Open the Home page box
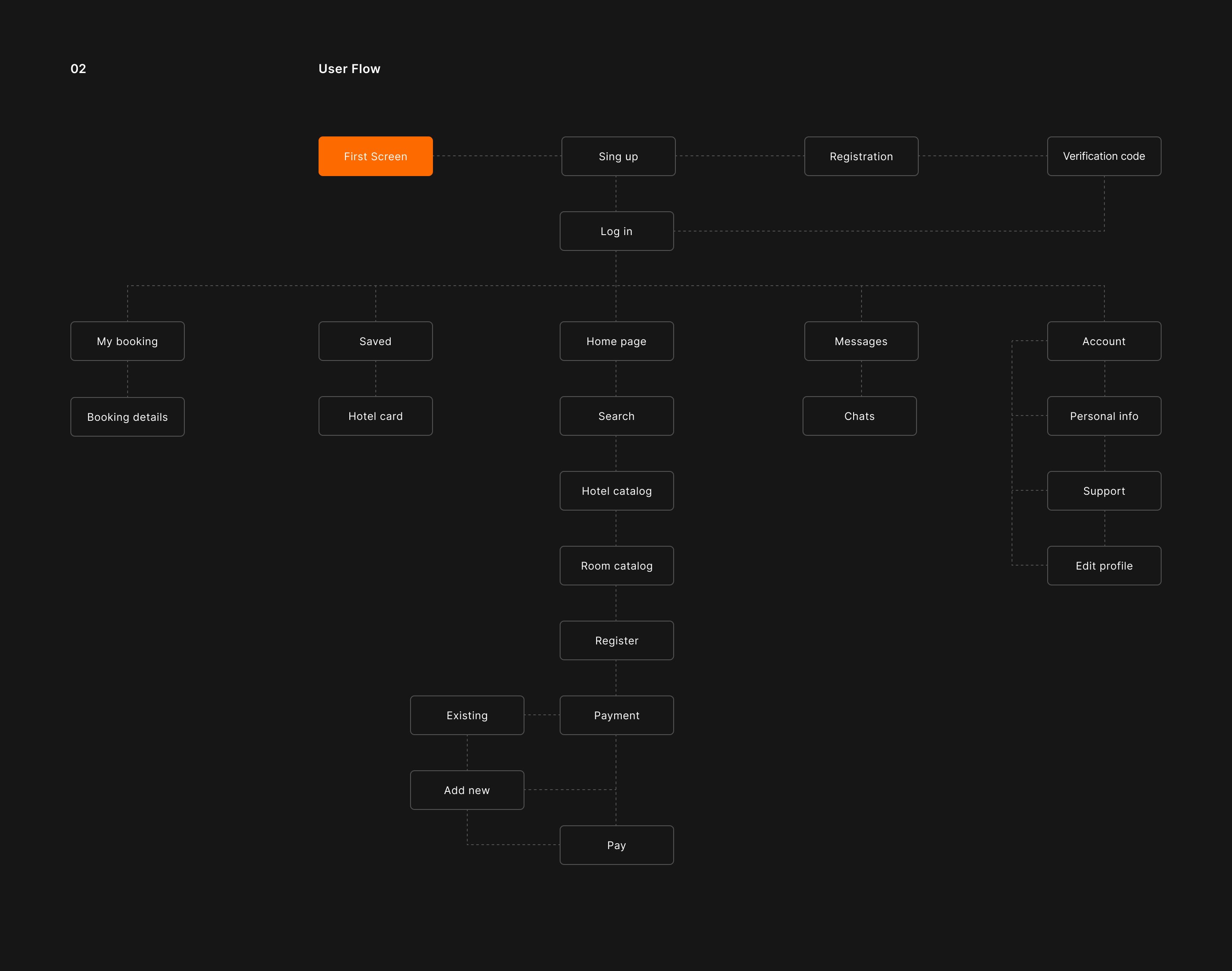 (x=616, y=341)
